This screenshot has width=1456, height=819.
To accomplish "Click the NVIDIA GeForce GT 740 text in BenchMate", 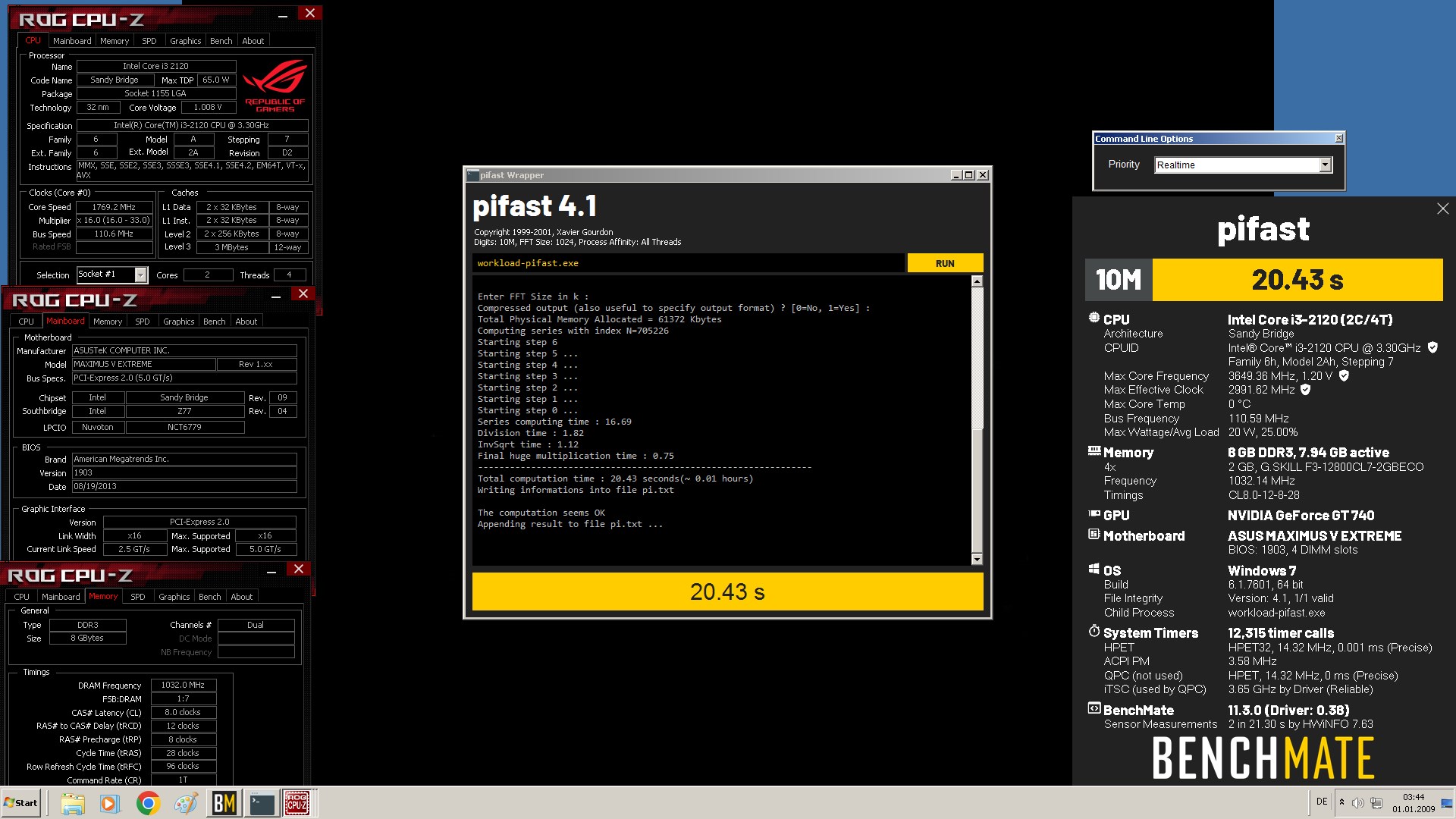I will [1301, 515].
